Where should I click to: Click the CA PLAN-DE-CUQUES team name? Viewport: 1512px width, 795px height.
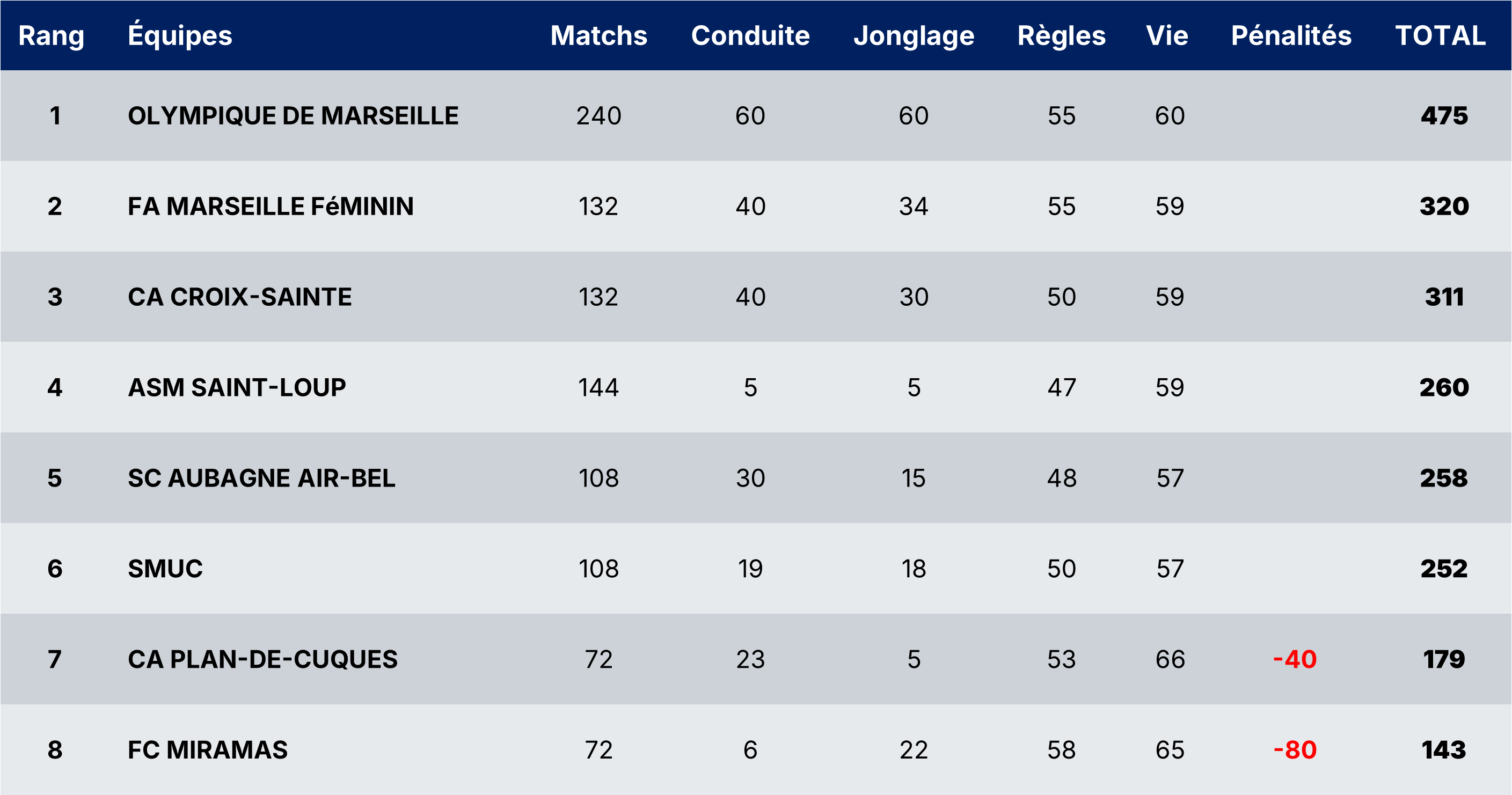[262, 659]
